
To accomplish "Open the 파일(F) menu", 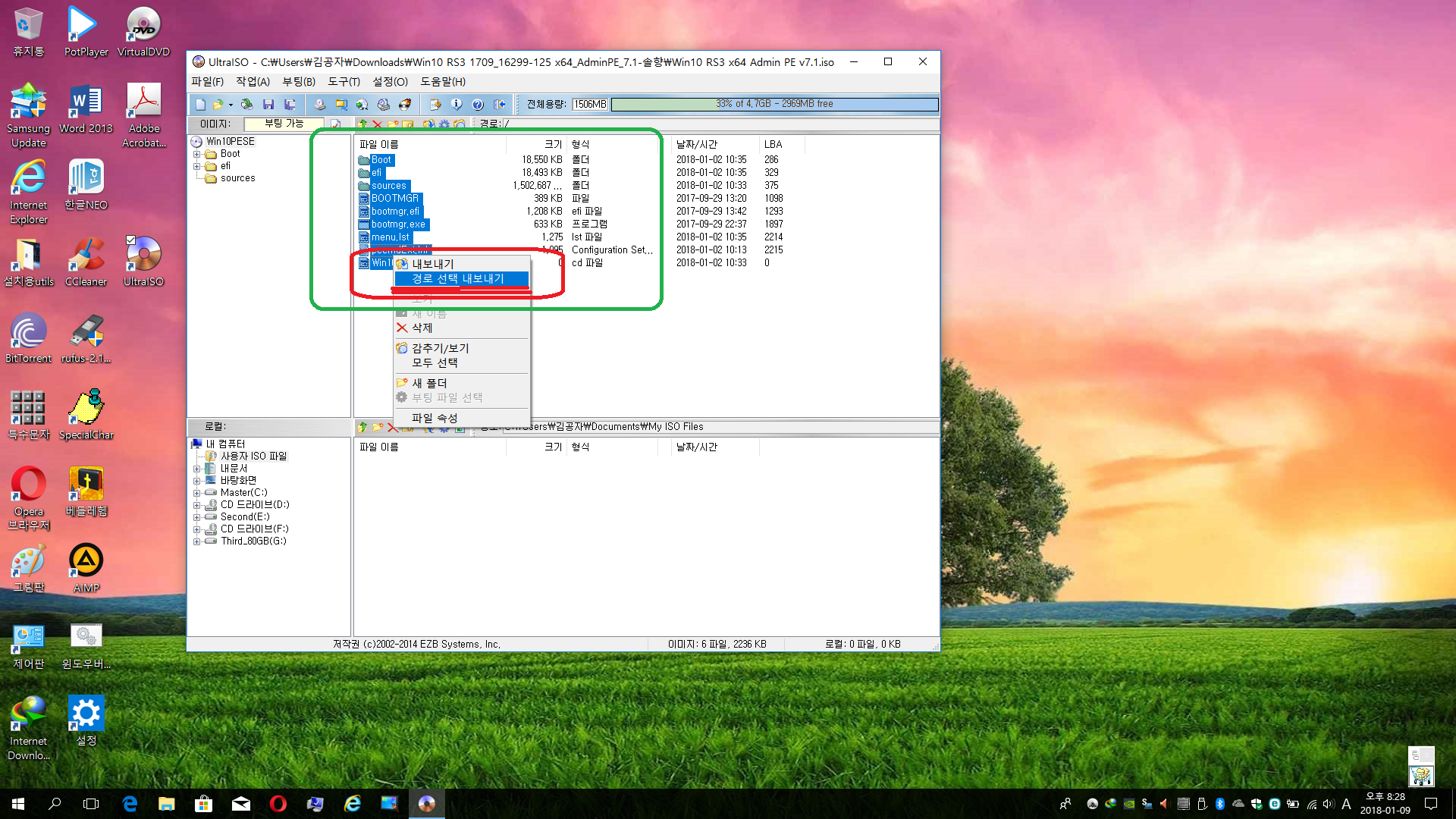I will coord(207,81).
